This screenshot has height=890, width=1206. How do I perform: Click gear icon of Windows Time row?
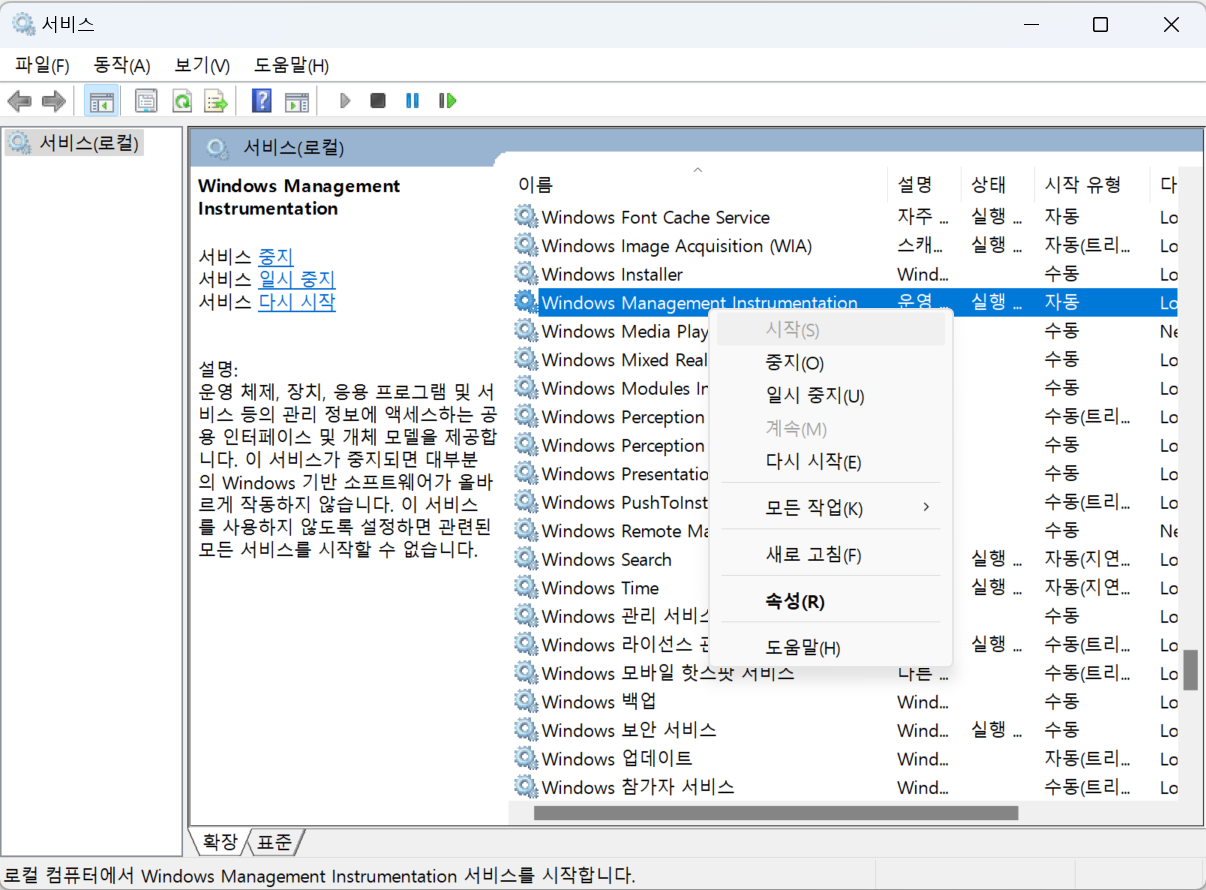pos(525,588)
